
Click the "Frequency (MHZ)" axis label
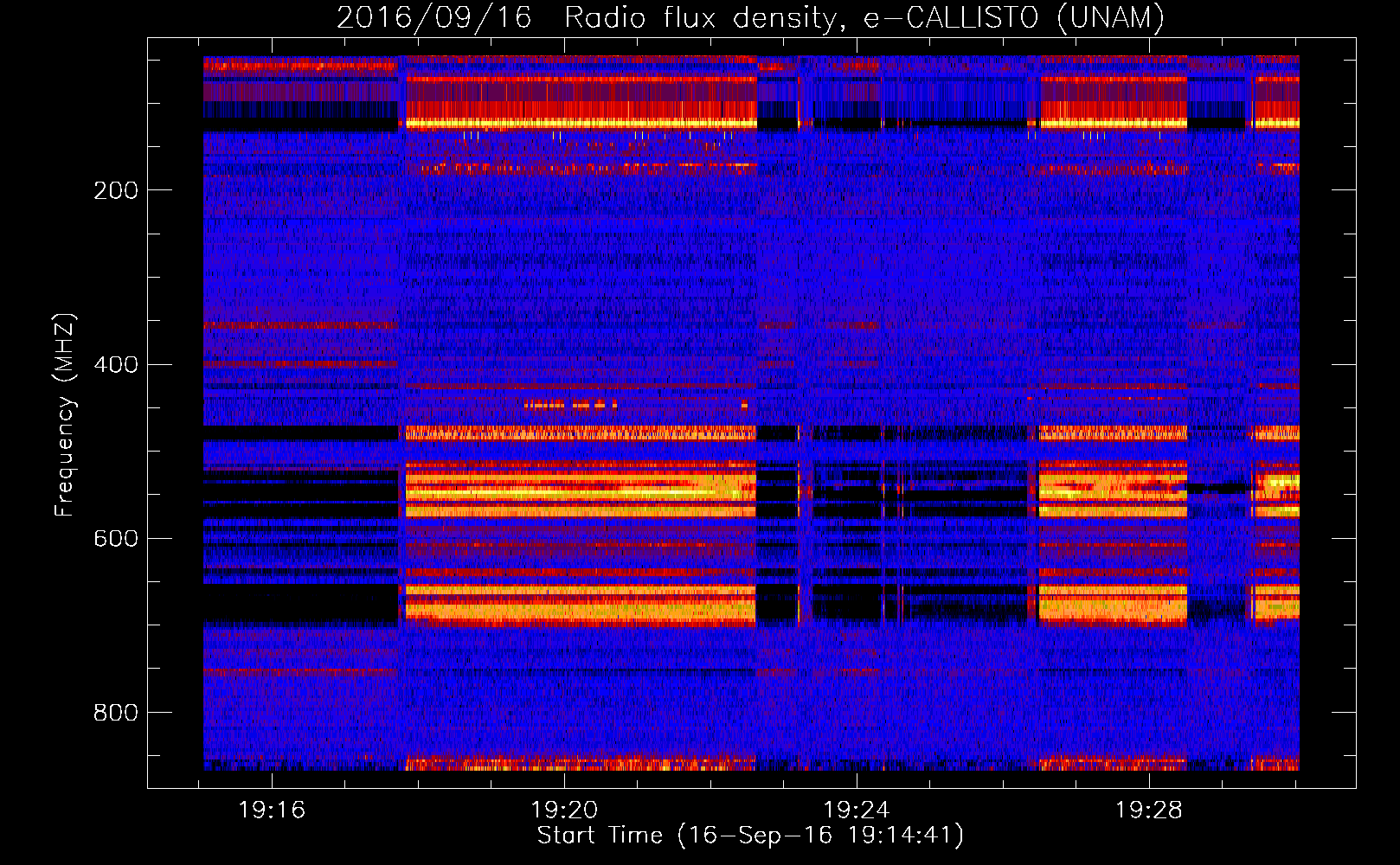pyautogui.click(x=64, y=415)
